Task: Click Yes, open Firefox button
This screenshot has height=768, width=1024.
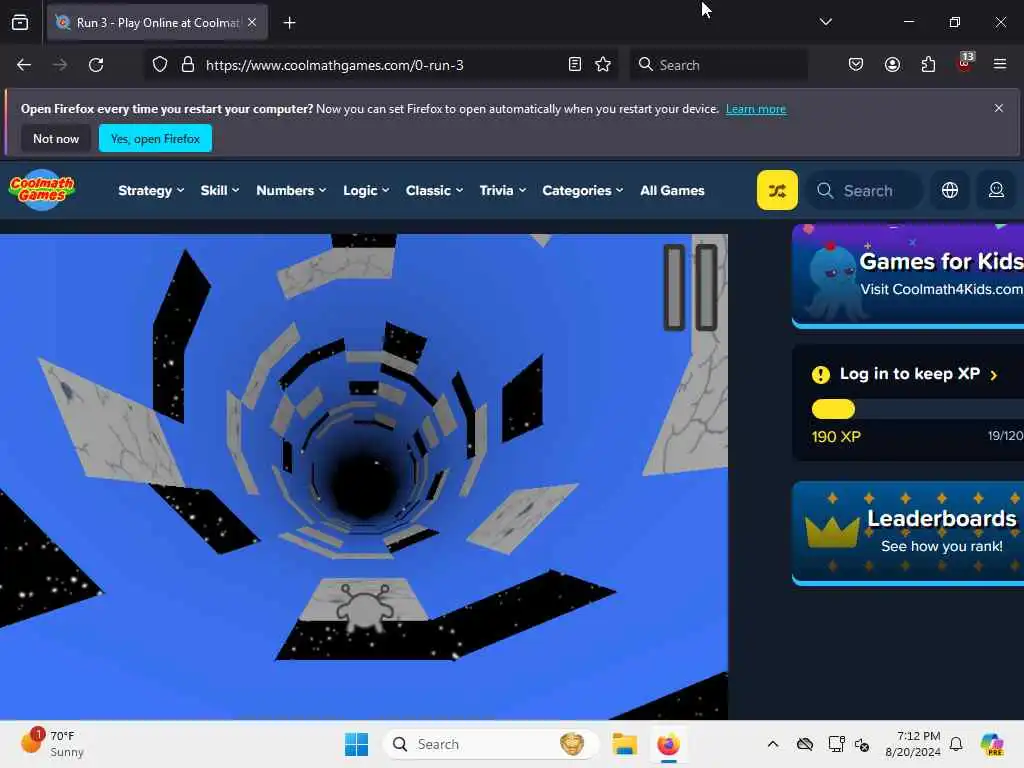Action: [x=155, y=138]
